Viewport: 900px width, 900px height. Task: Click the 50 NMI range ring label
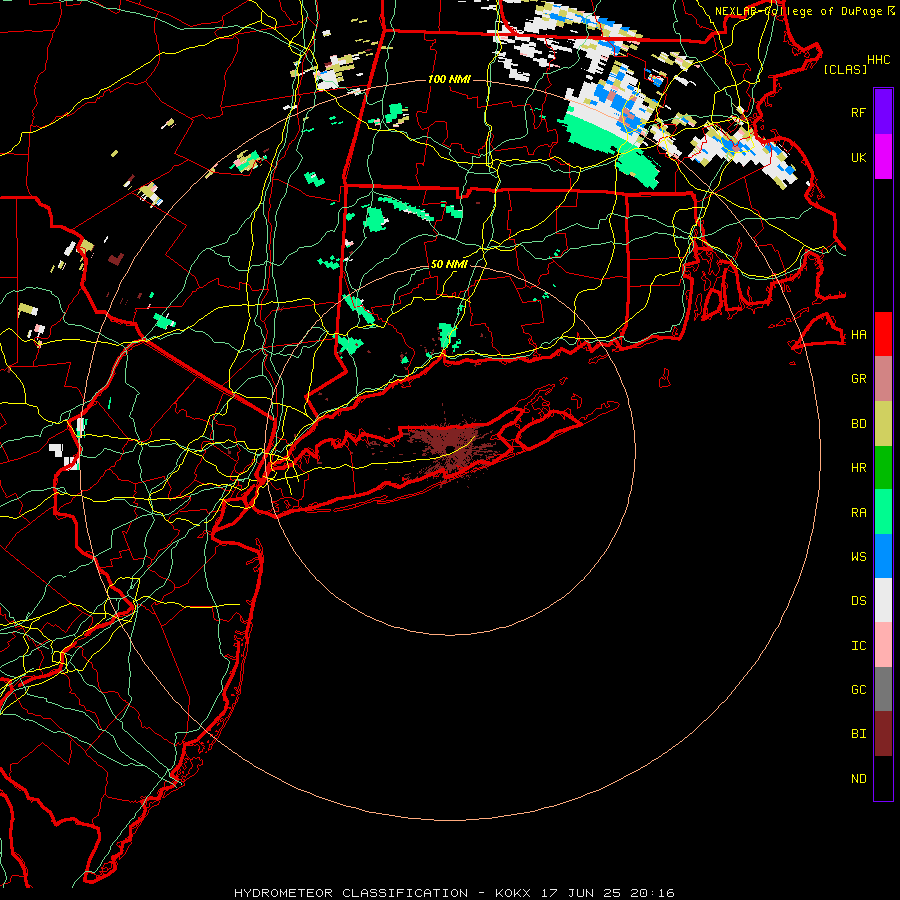click(x=449, y=264)
